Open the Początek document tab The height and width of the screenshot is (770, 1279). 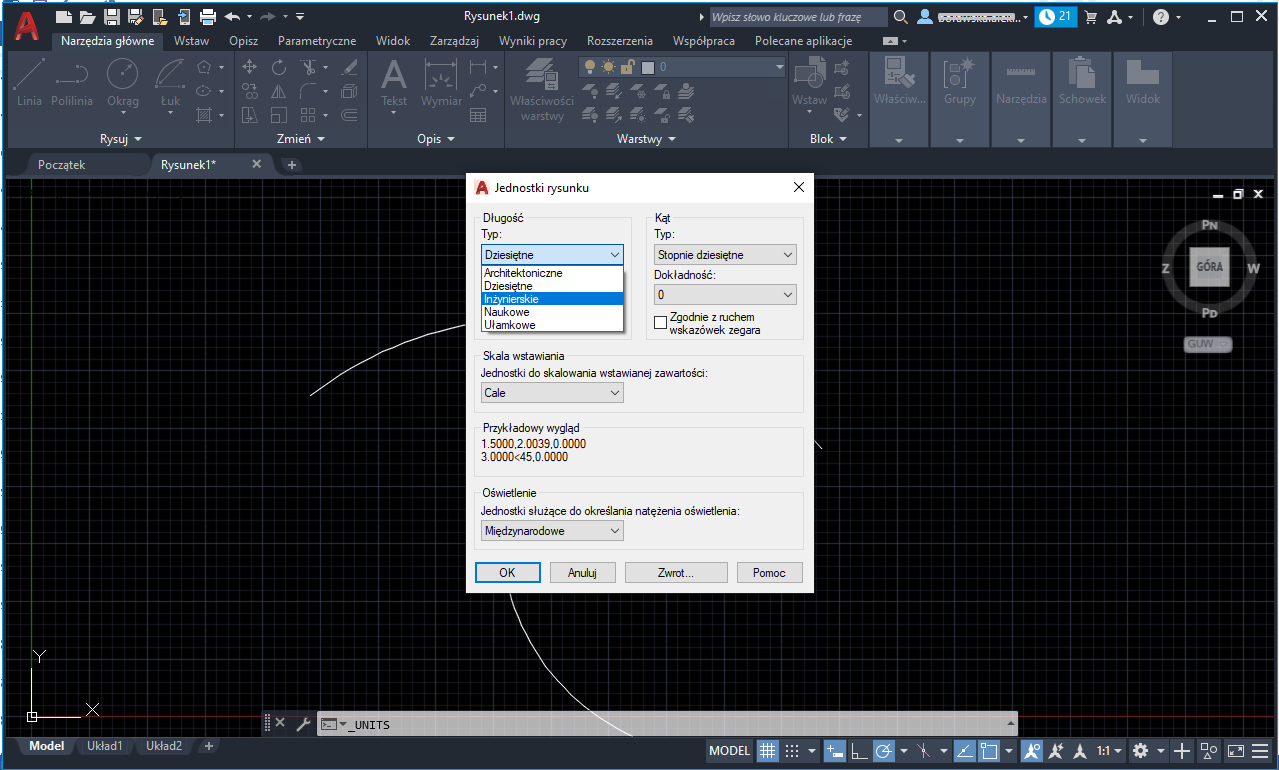point(62,165)
